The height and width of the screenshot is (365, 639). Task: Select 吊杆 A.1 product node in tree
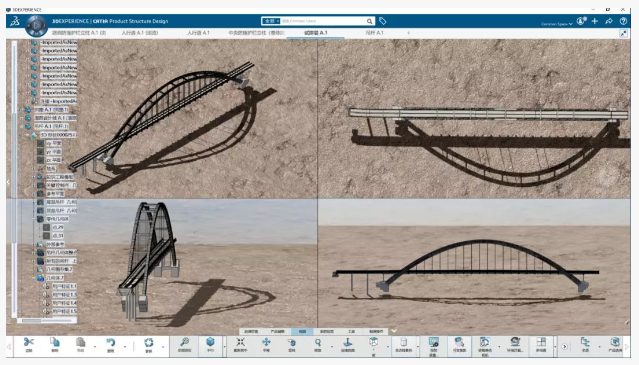[51, 126]
